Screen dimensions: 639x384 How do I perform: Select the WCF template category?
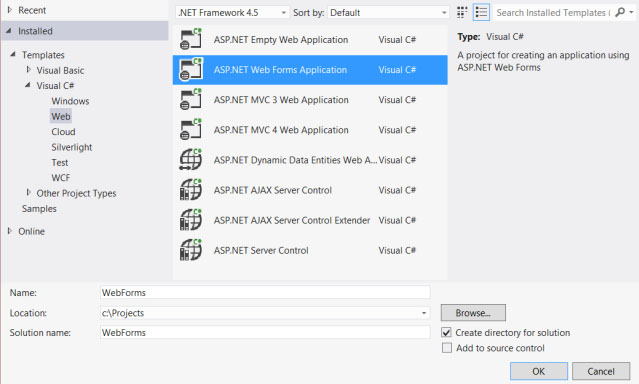point(61,178)
